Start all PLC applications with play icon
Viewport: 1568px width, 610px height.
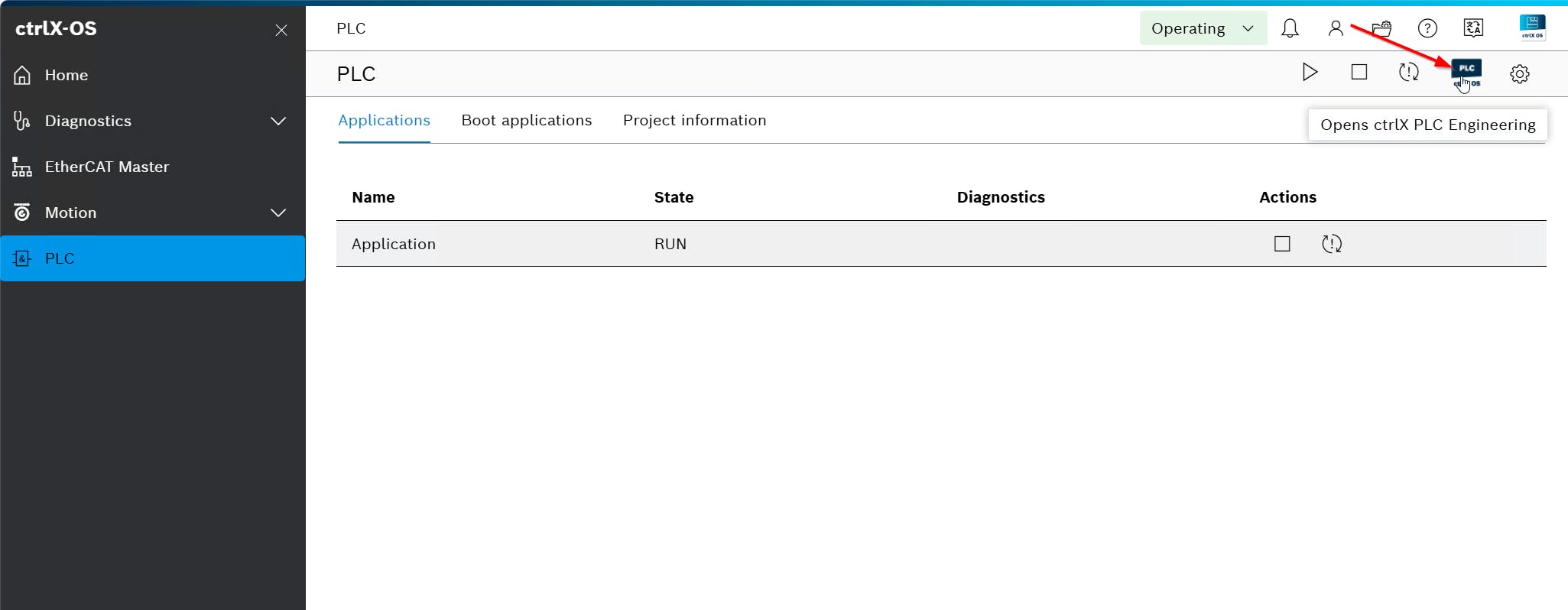(x=1310, y=73)
